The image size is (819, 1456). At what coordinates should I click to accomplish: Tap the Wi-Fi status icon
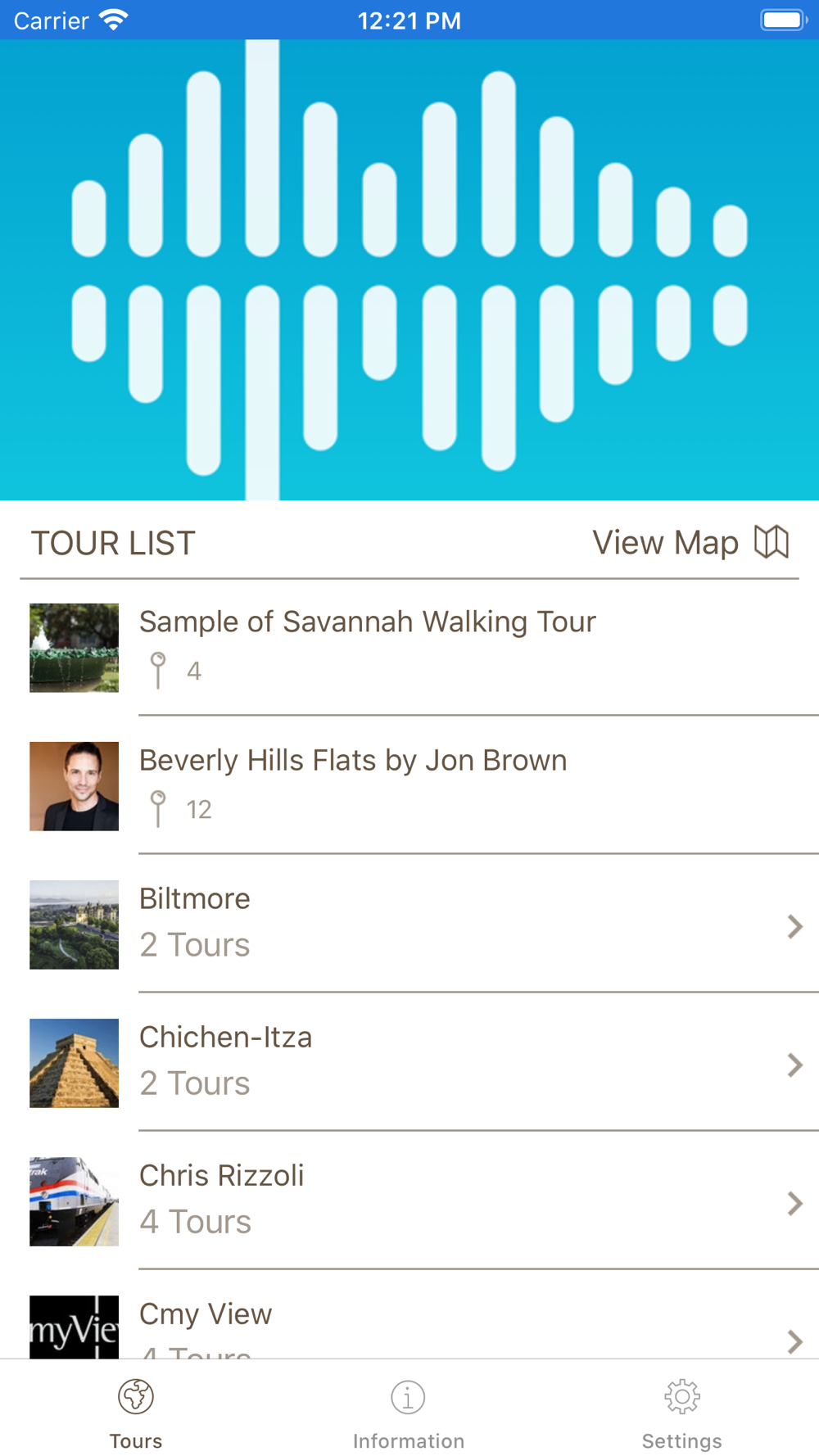click(x=113, y=20)
